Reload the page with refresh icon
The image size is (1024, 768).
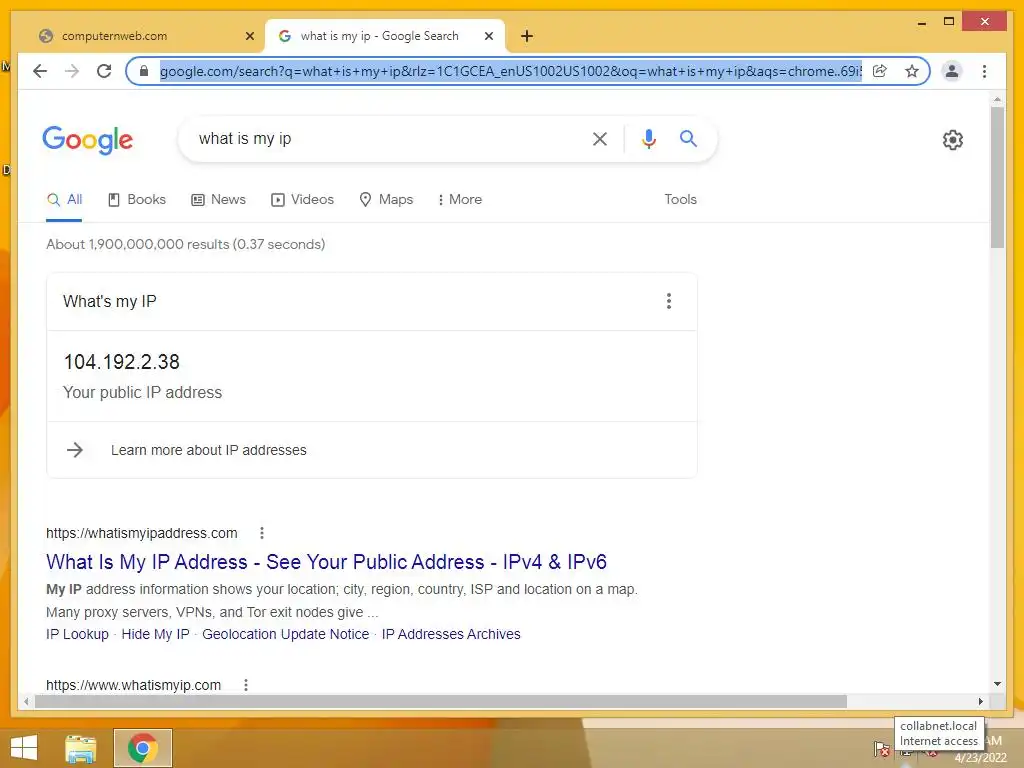coord(104,71)
